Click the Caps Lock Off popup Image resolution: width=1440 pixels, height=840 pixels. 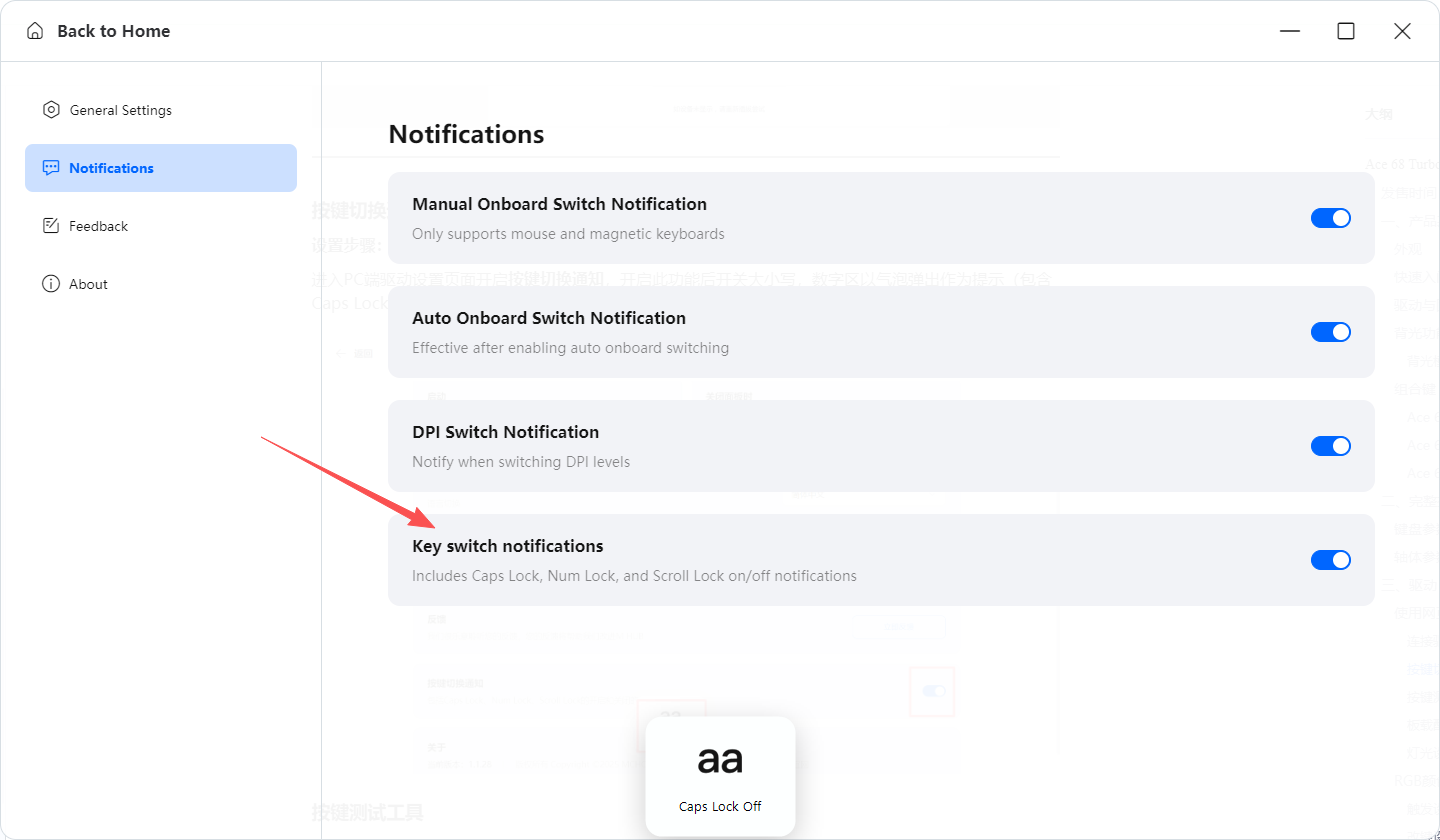click(720, 776)
